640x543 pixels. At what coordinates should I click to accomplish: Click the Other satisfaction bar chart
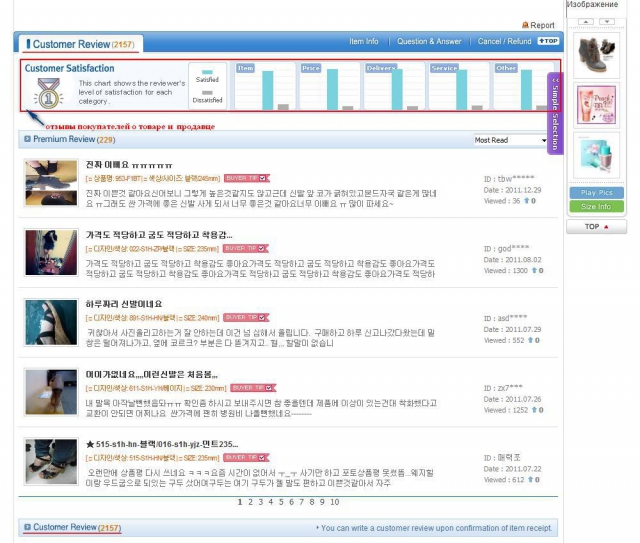point(524,86)
